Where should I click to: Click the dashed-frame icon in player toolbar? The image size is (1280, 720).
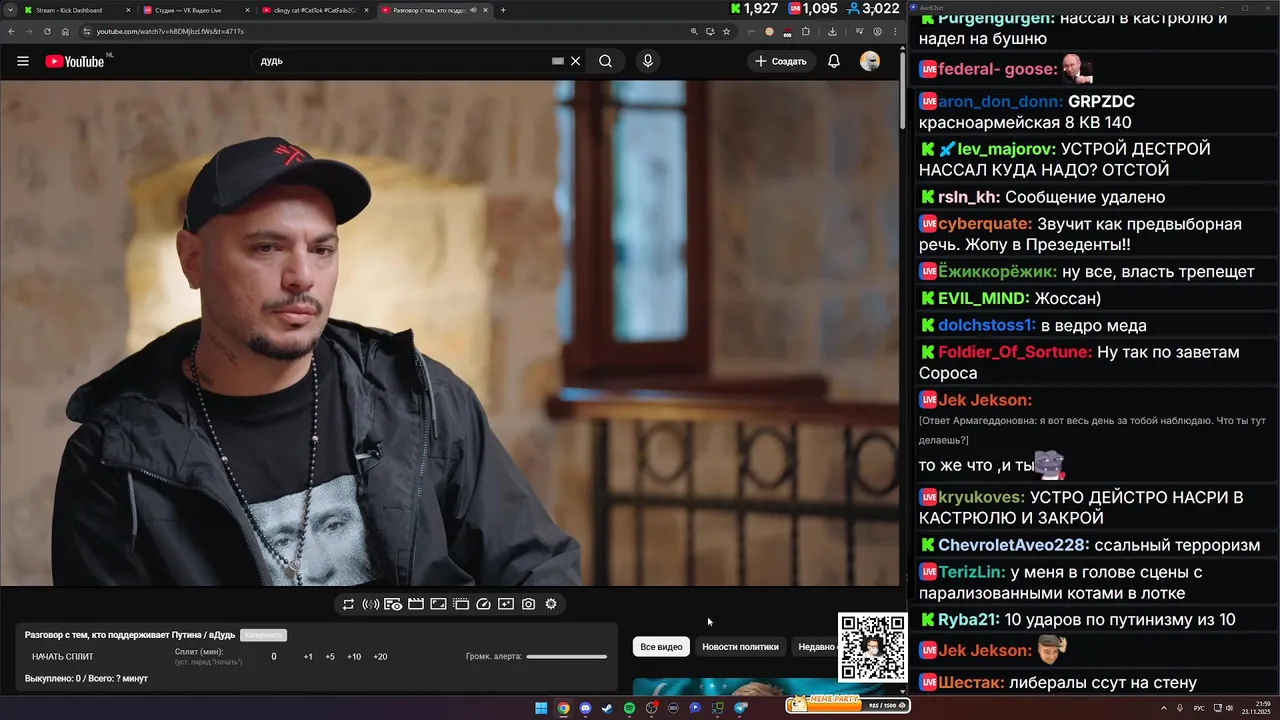(x=461, y=604)
